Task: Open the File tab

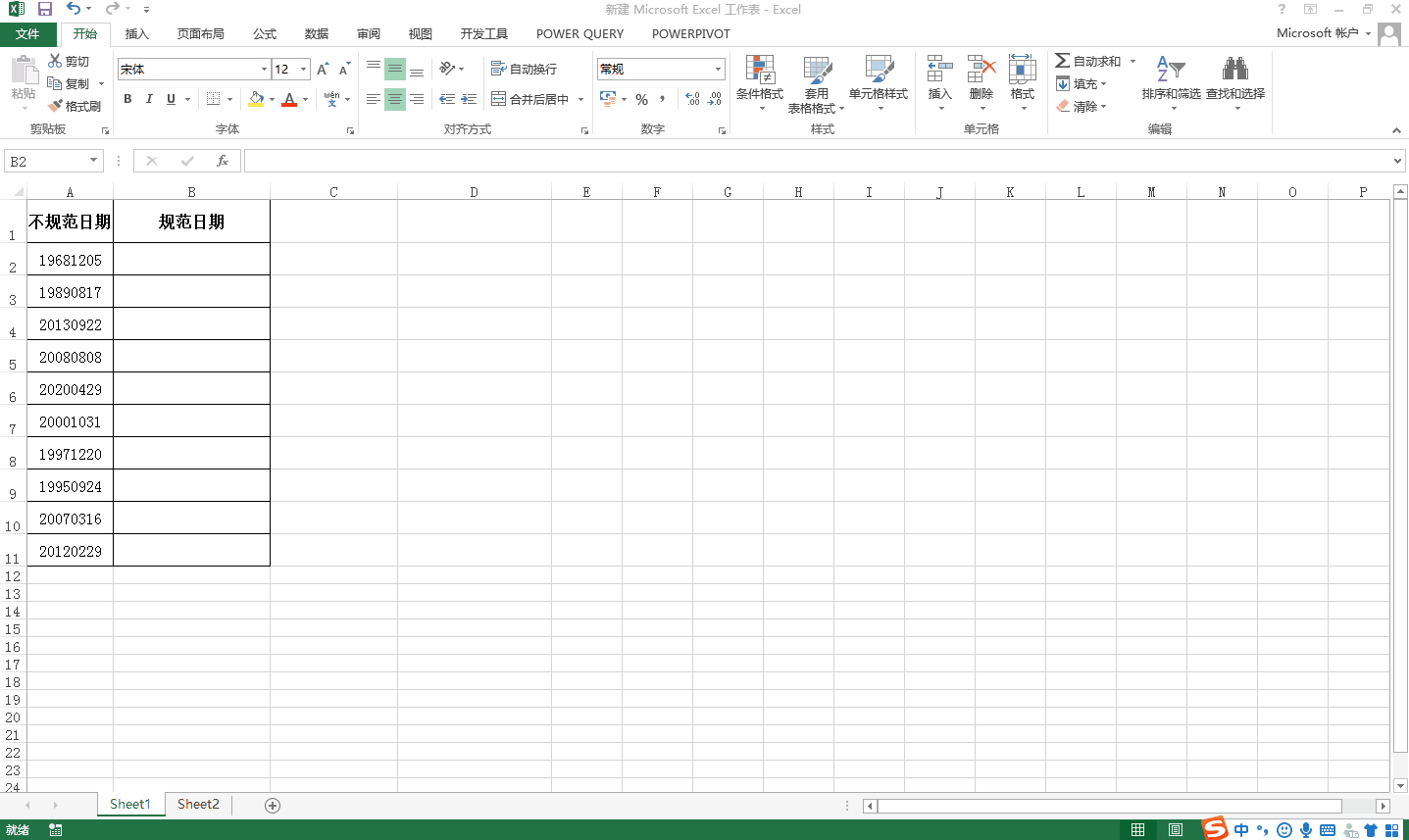Action: (x=27, y=34)
